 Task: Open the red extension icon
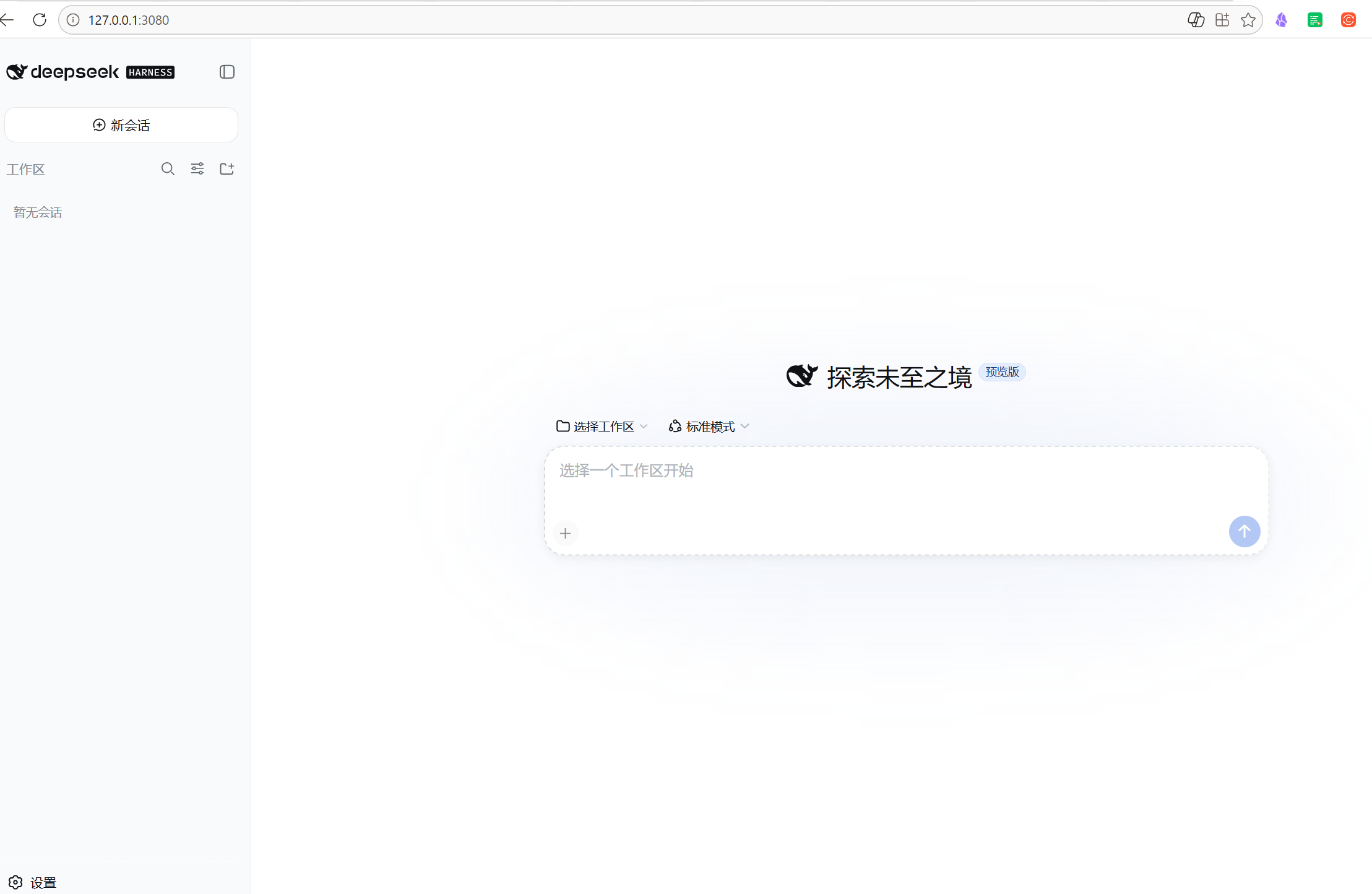(1348, 20)
